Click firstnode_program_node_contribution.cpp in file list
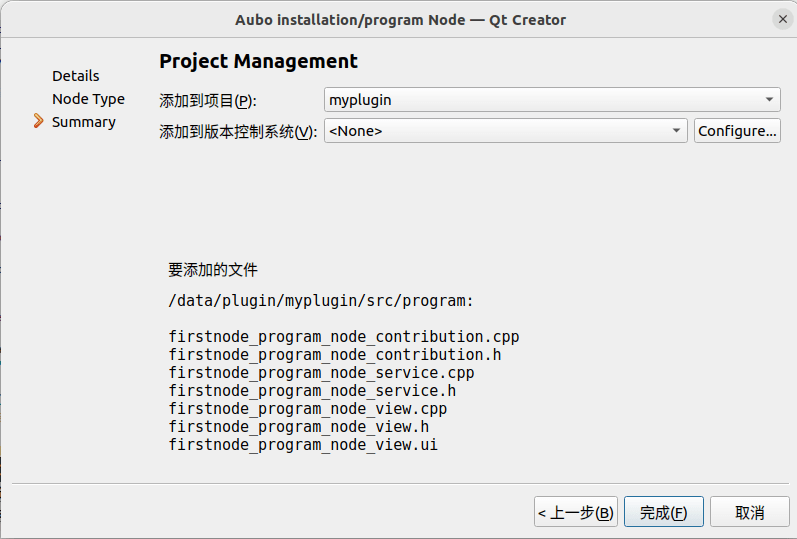797x539 pixels. click(344, 337)
